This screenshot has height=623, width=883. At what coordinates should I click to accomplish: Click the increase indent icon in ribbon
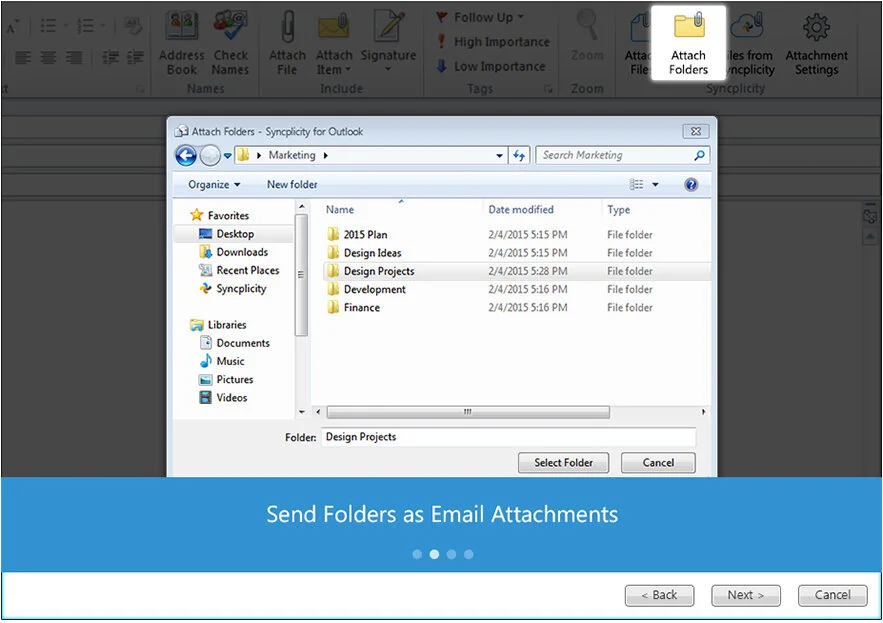[x=135, y=57]
